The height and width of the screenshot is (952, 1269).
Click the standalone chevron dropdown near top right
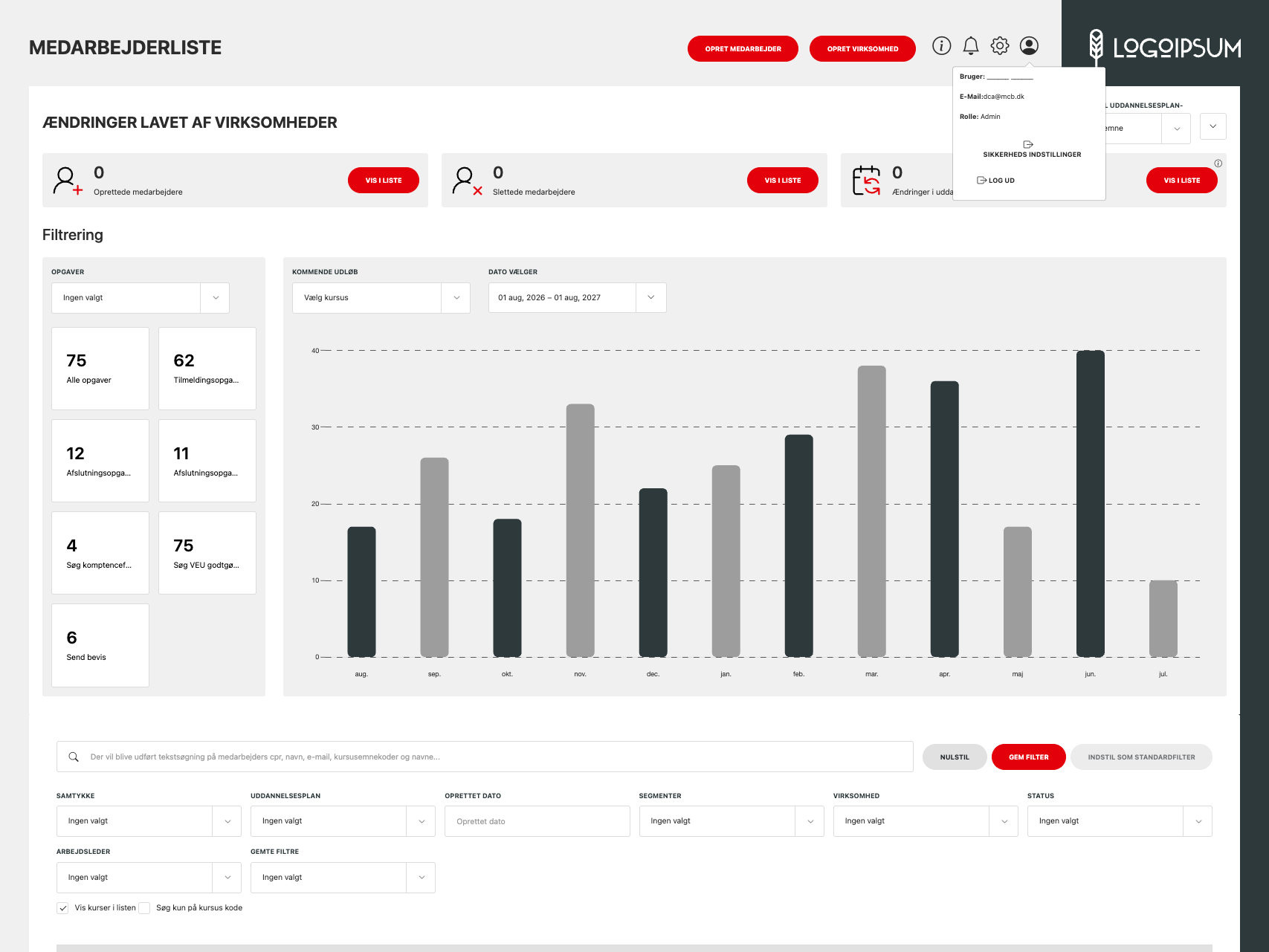[1213, 126]
